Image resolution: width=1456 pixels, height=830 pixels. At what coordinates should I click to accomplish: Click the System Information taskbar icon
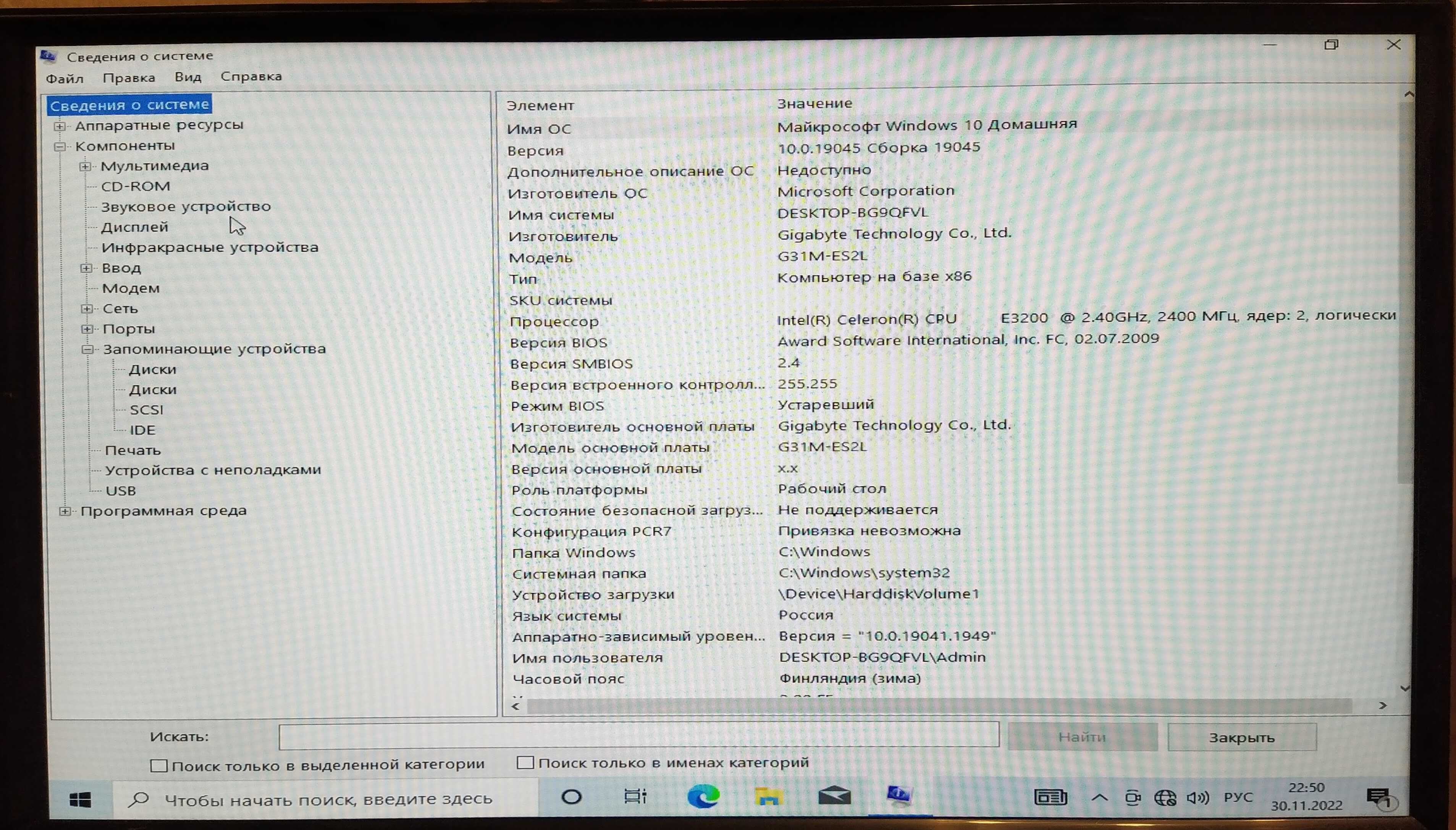(900, 794)
